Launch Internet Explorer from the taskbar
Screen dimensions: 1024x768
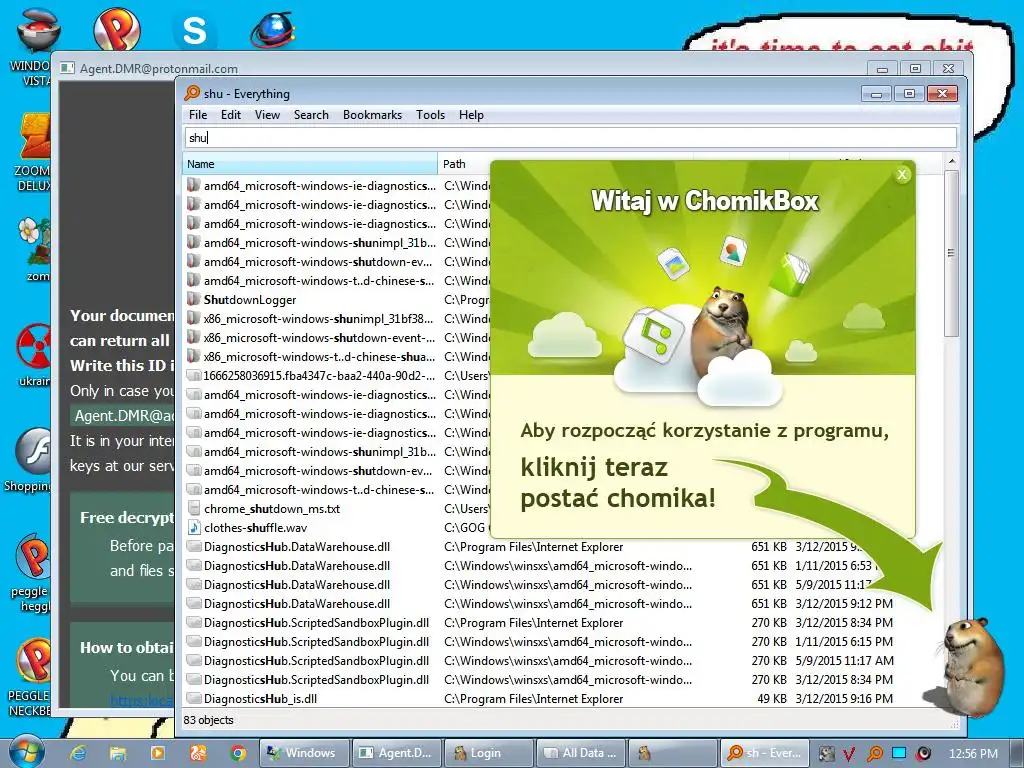(x=78, y=753)
